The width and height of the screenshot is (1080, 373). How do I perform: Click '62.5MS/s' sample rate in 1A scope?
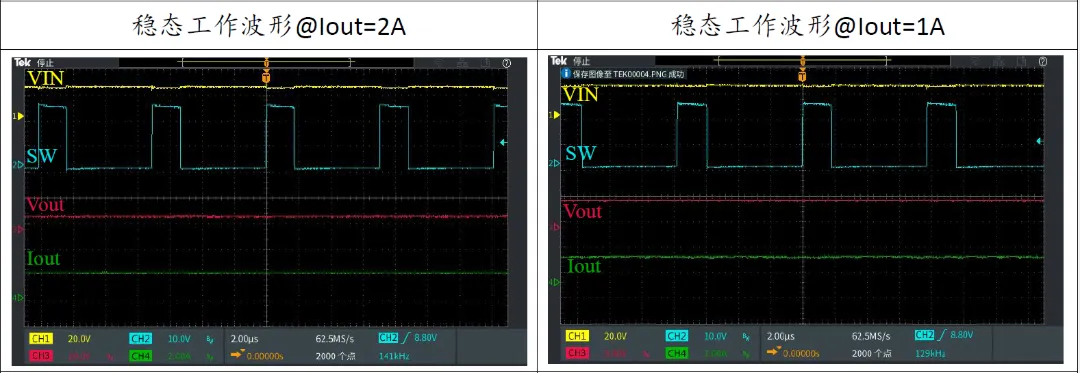pos(870,336)
